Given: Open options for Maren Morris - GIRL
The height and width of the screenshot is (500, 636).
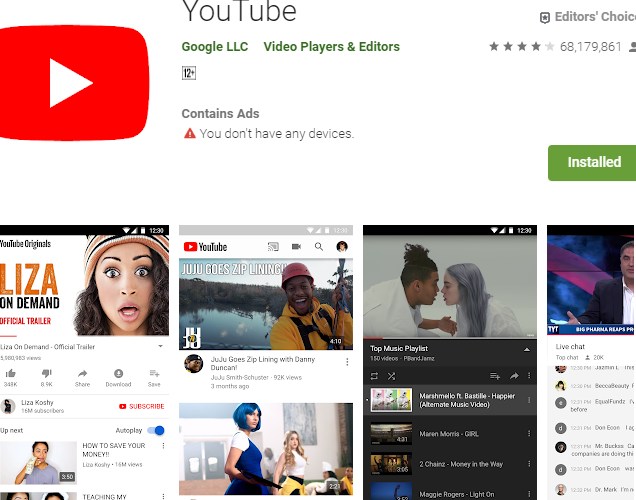Looking at the screenshot, I should [x=529, y=433].
